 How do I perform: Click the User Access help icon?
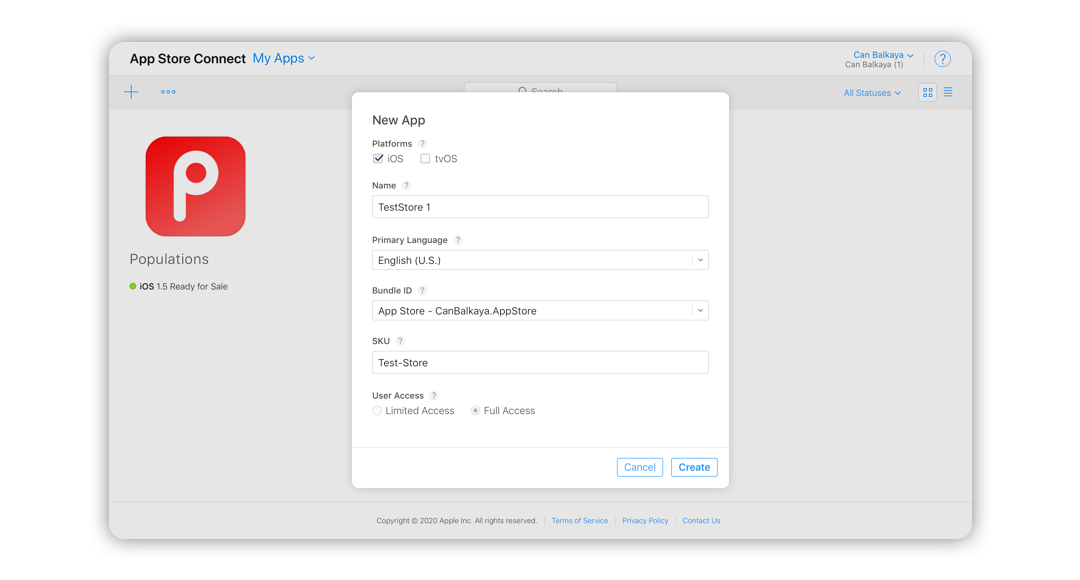(x=434, y=395)
